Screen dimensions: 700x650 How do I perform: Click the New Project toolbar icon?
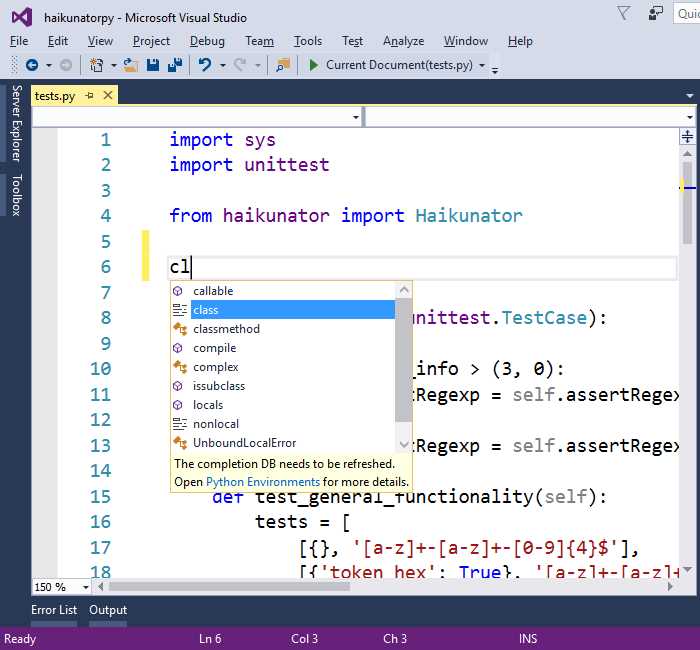click(x=96, y=65)
